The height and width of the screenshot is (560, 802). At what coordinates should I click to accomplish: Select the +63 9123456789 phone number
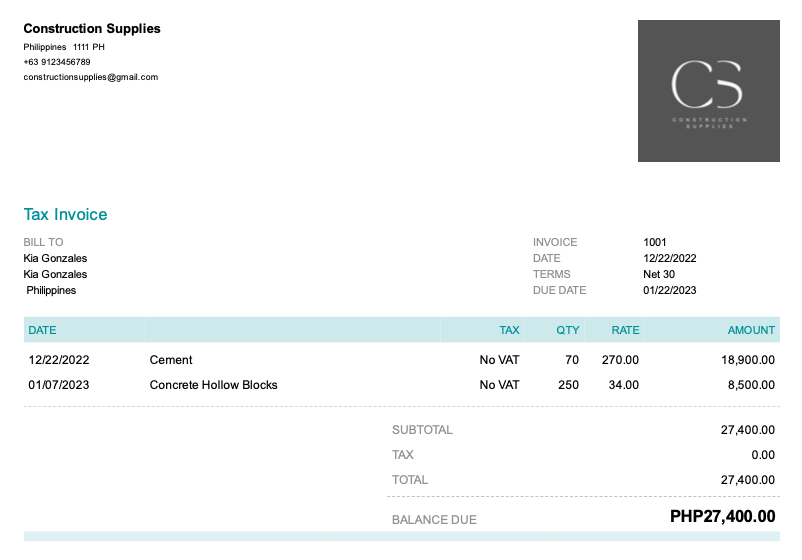coord(57,62)
